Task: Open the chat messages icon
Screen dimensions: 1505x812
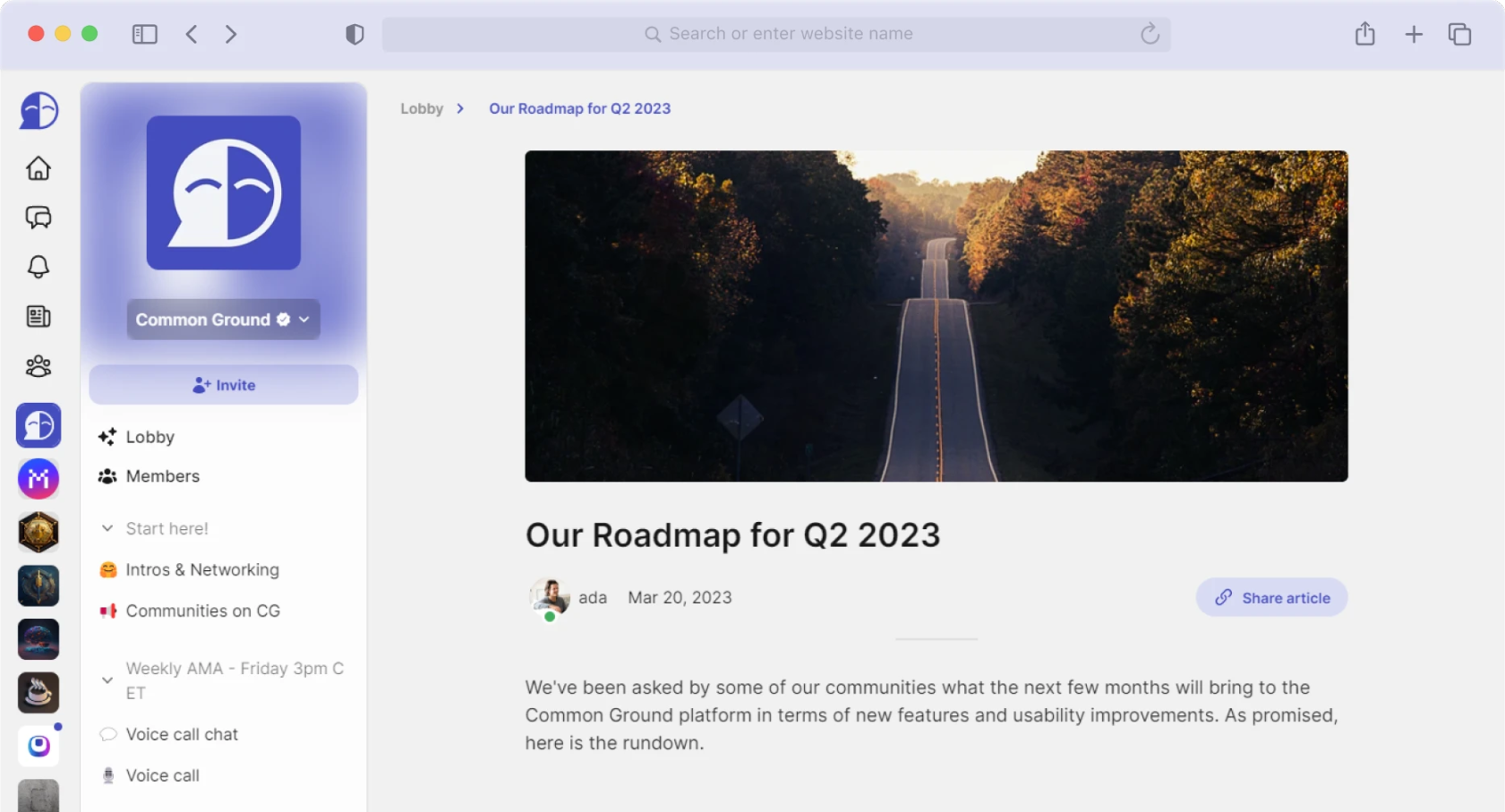Action: [38, 218]
